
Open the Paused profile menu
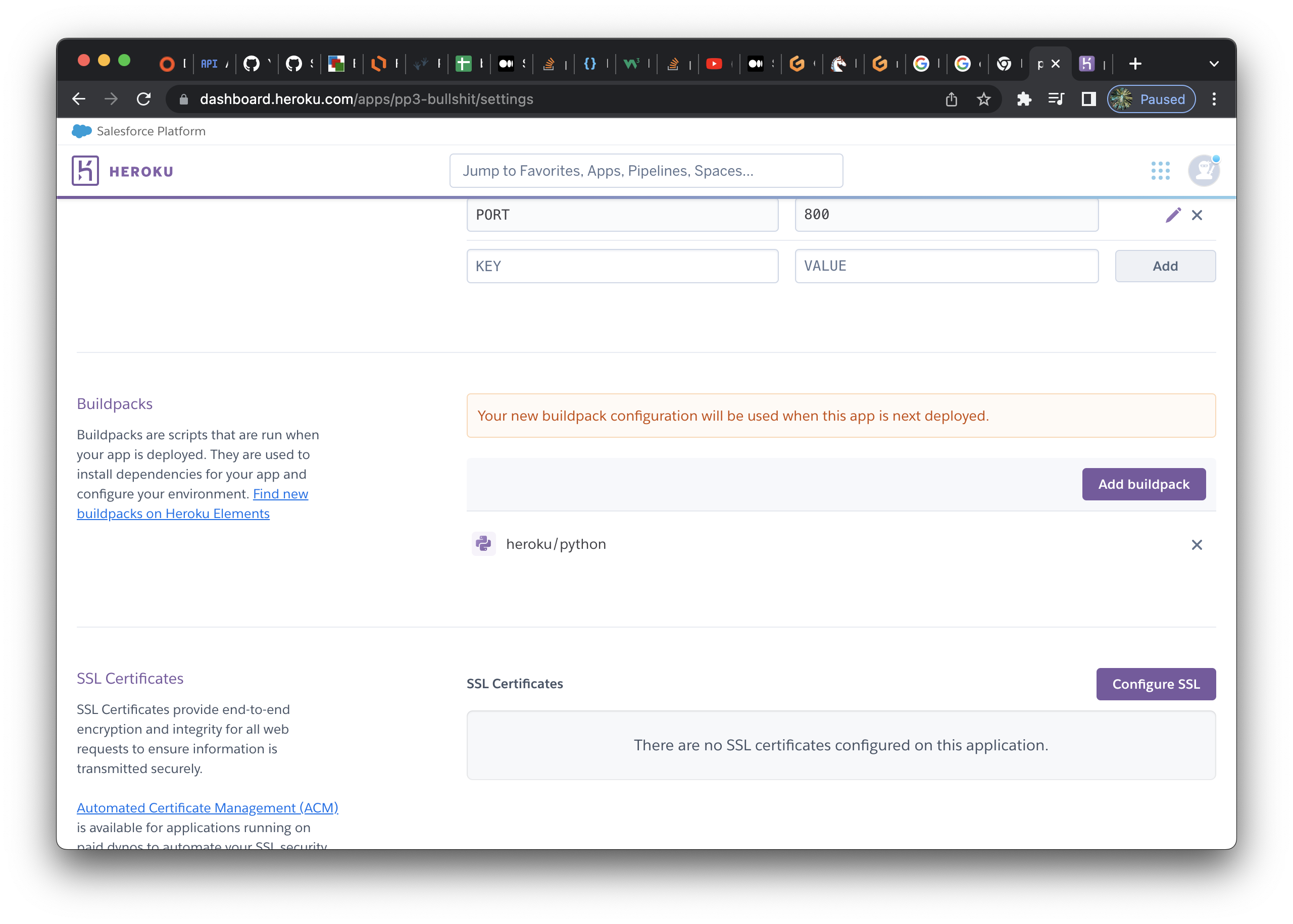click(x=1151, y=99)
